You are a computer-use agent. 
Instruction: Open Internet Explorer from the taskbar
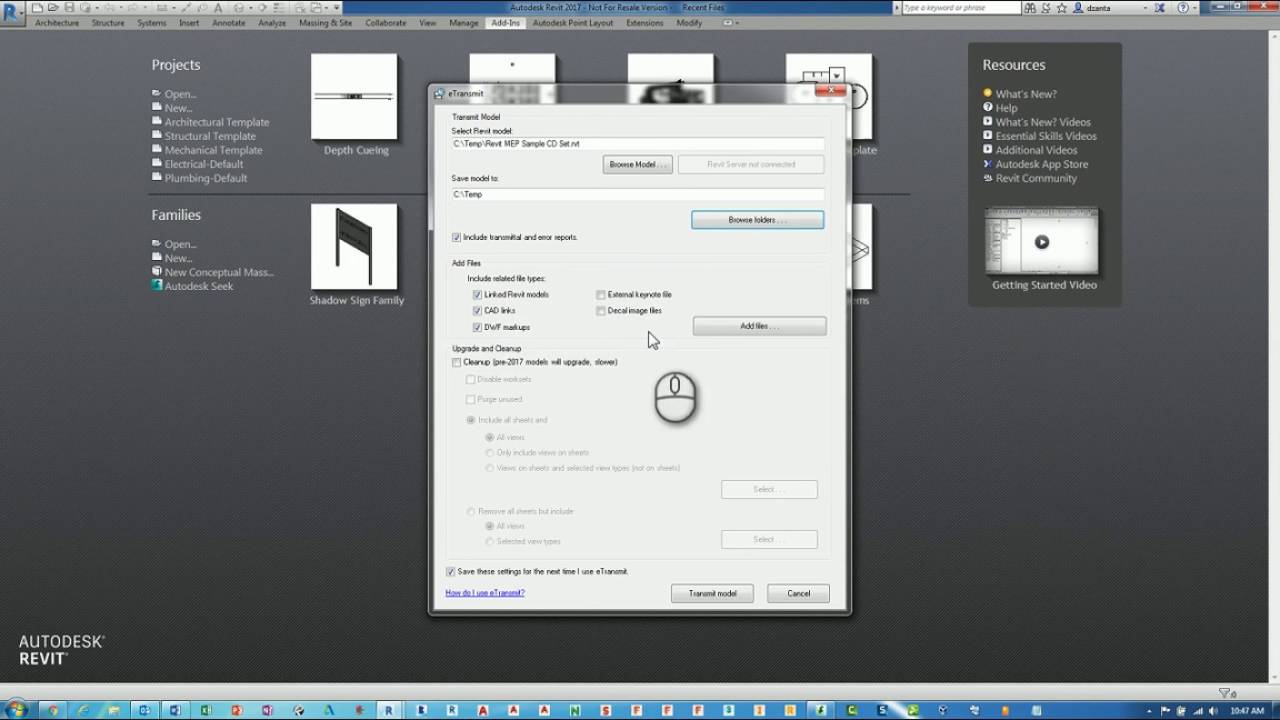click(x=83, y=709)
